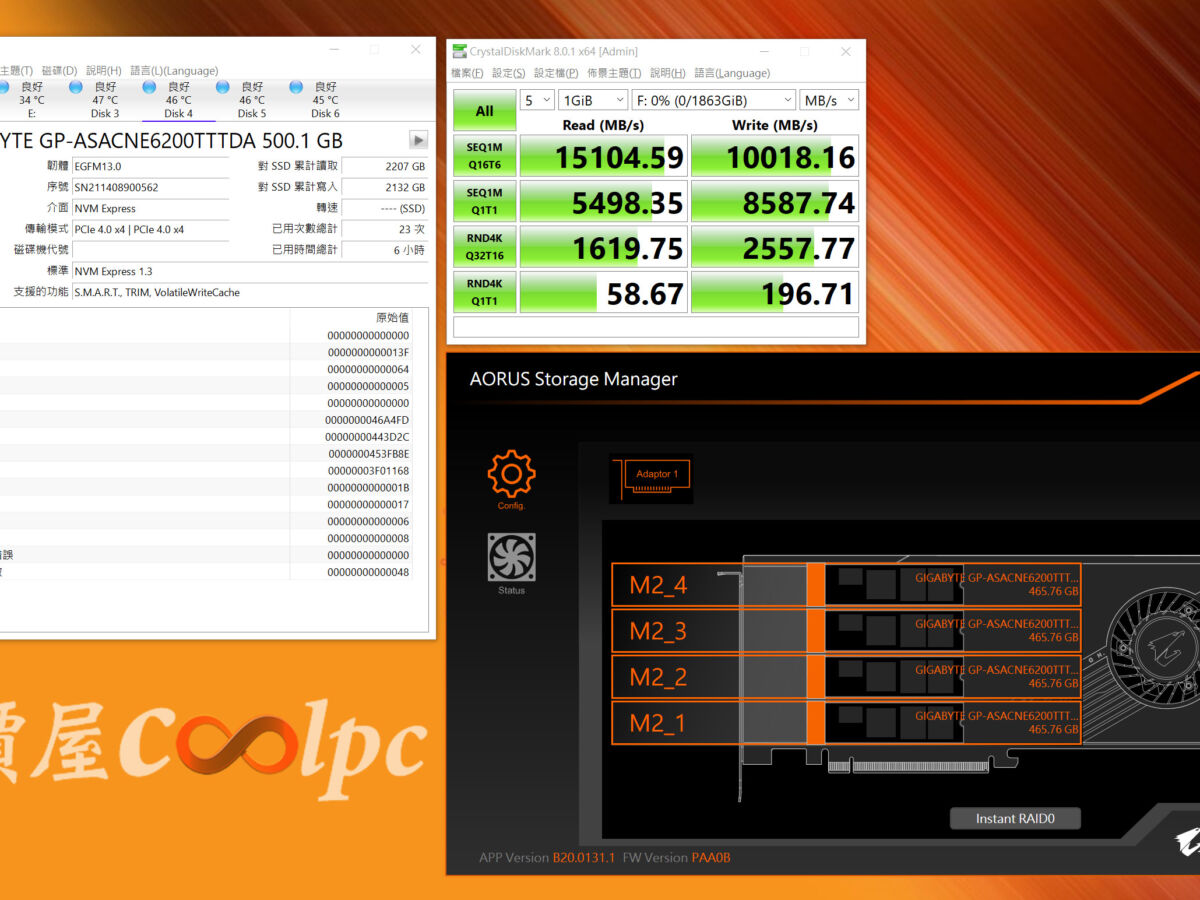Screen dimensions: 1200x900
Task: Close the CrystalDiskMark window
Action: pyautogui.click(x=845, y=51)
